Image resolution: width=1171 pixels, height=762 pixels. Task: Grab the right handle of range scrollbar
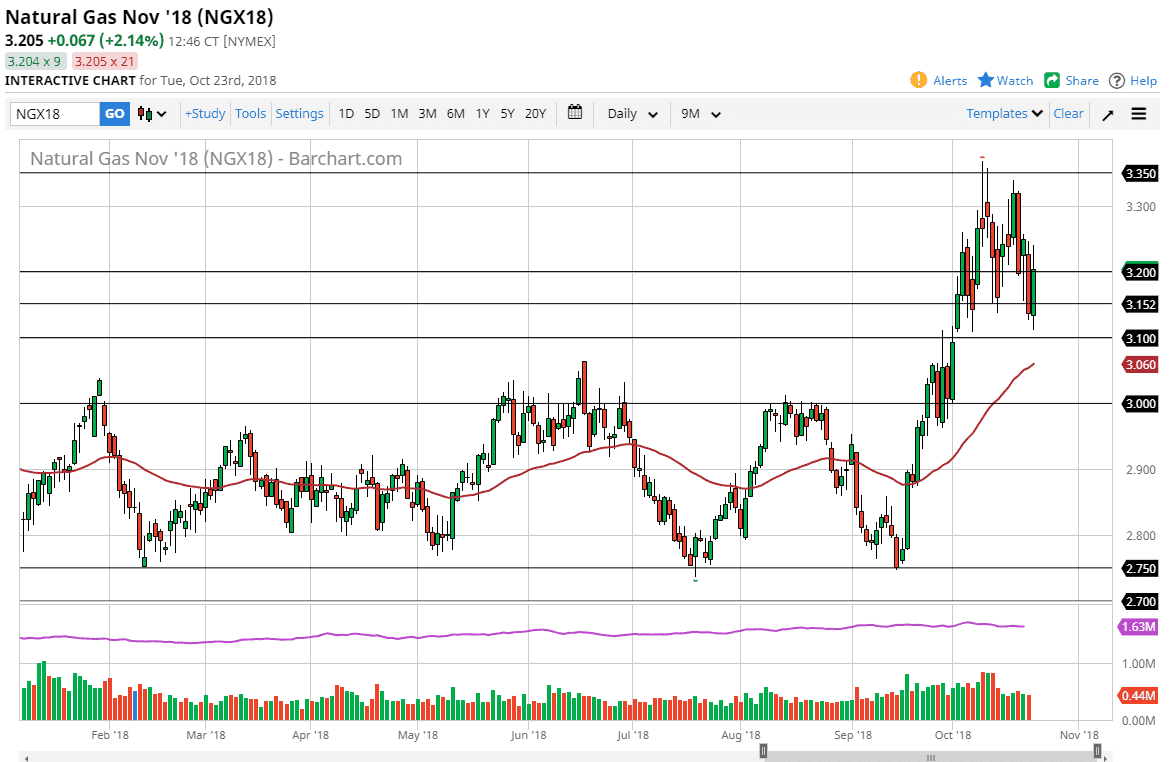coord(1097,751)
